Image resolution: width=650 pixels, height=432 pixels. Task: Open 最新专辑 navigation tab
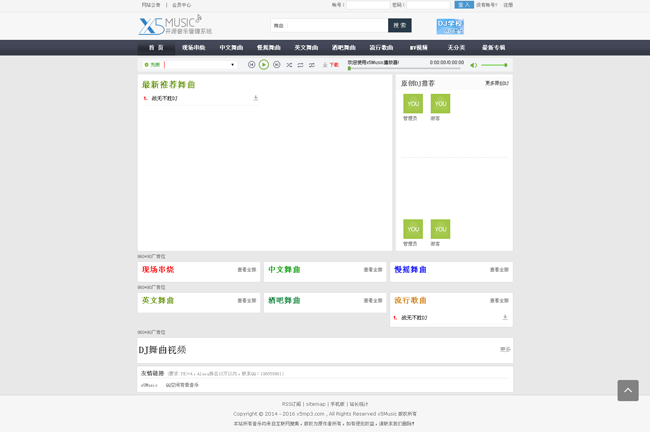(493, 48)
